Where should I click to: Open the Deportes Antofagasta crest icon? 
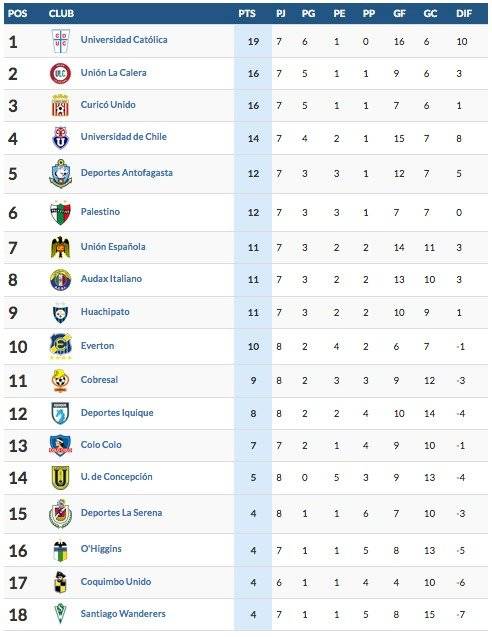coord(61,173)
